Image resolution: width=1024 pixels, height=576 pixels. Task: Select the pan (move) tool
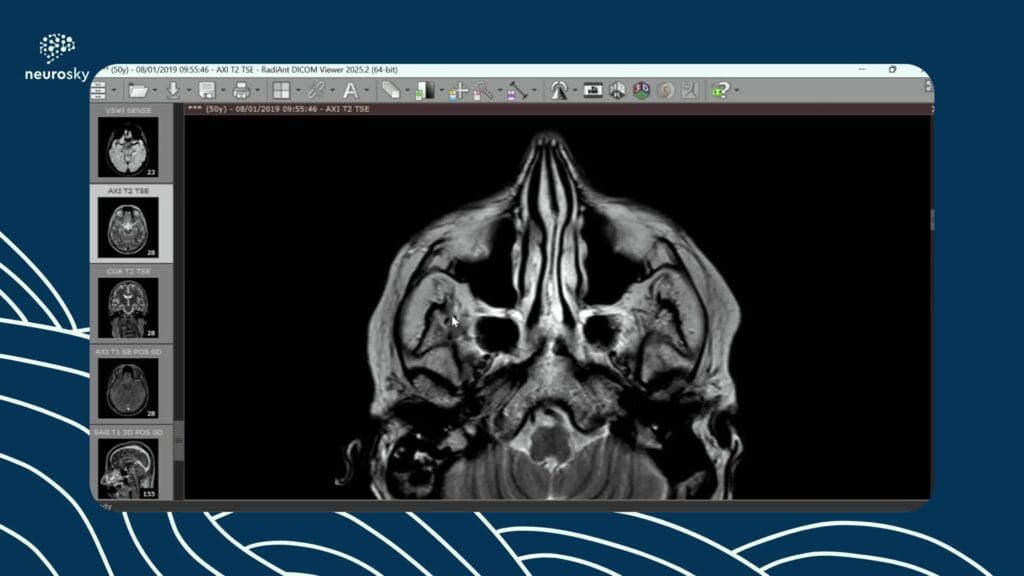point(458,91)
